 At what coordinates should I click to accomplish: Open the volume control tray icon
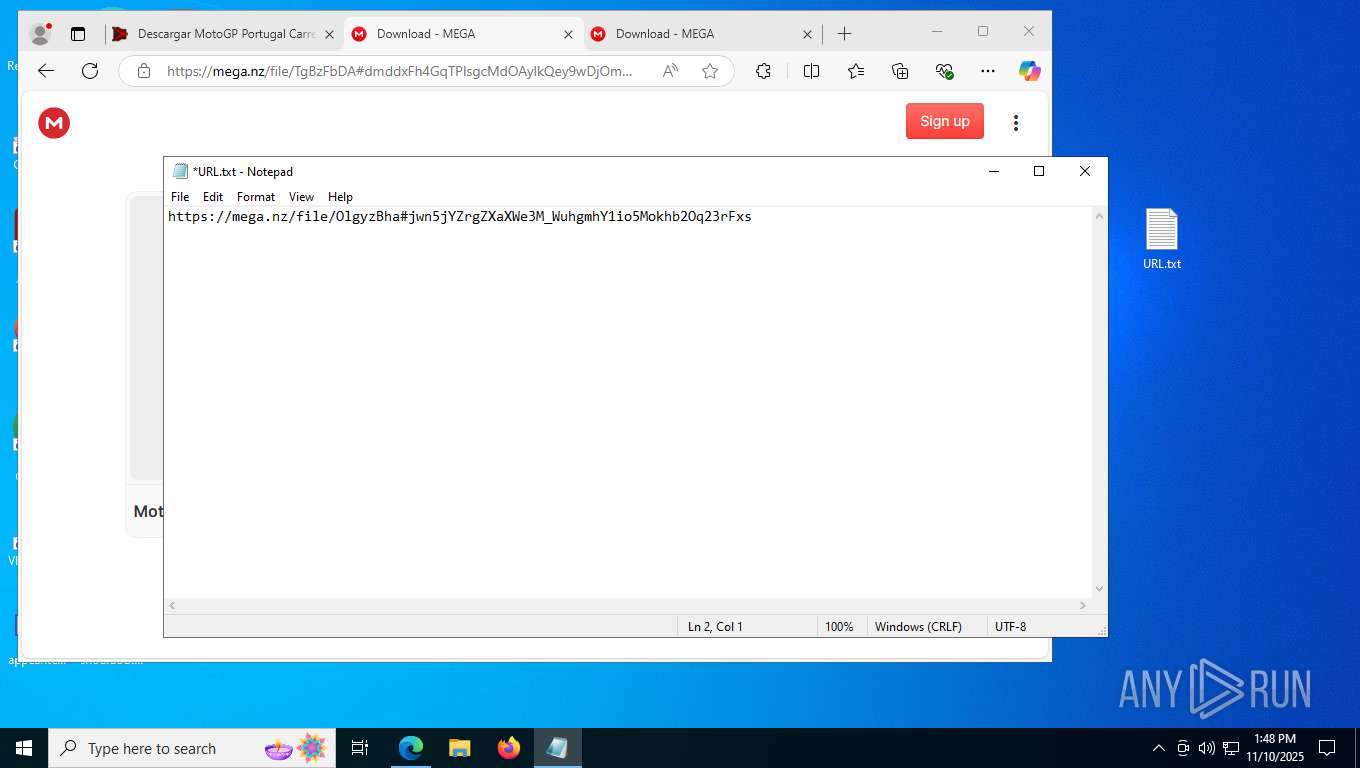[x=1207, y=748]
